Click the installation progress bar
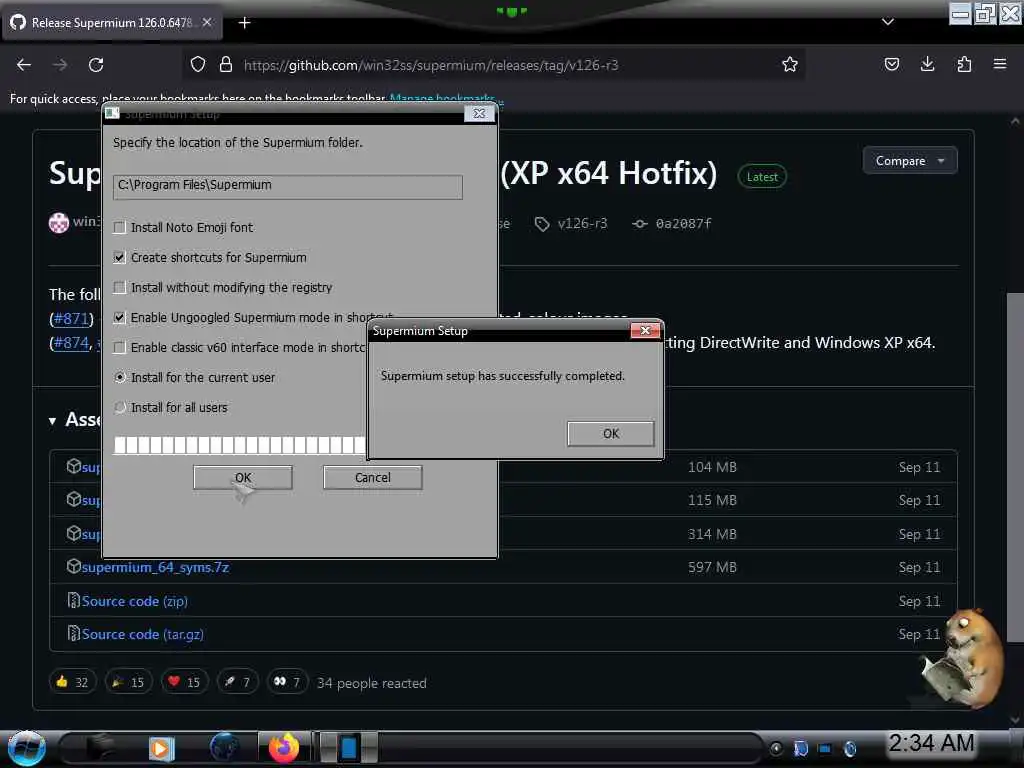The image size is (1024, 768). click(240, 445)
